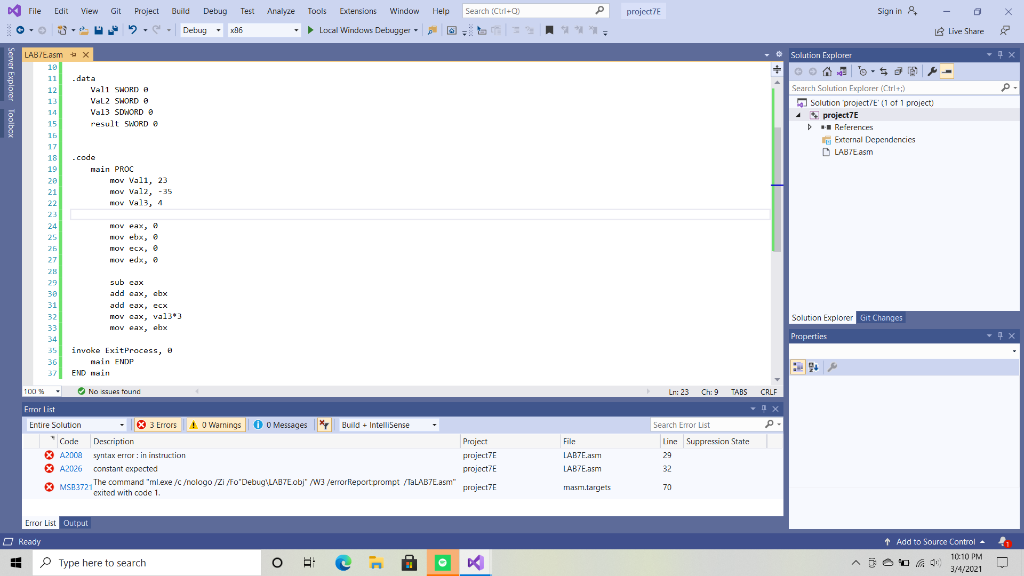Image resolution: width=1024 pixels, height=576 pixels.
Task: Open the Extensions menu
Action: click(x=358, y=11)
